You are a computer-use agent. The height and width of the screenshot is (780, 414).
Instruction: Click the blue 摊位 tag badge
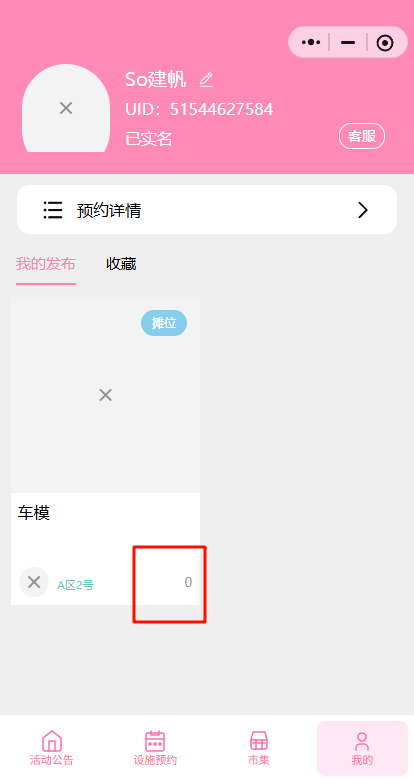164,323
